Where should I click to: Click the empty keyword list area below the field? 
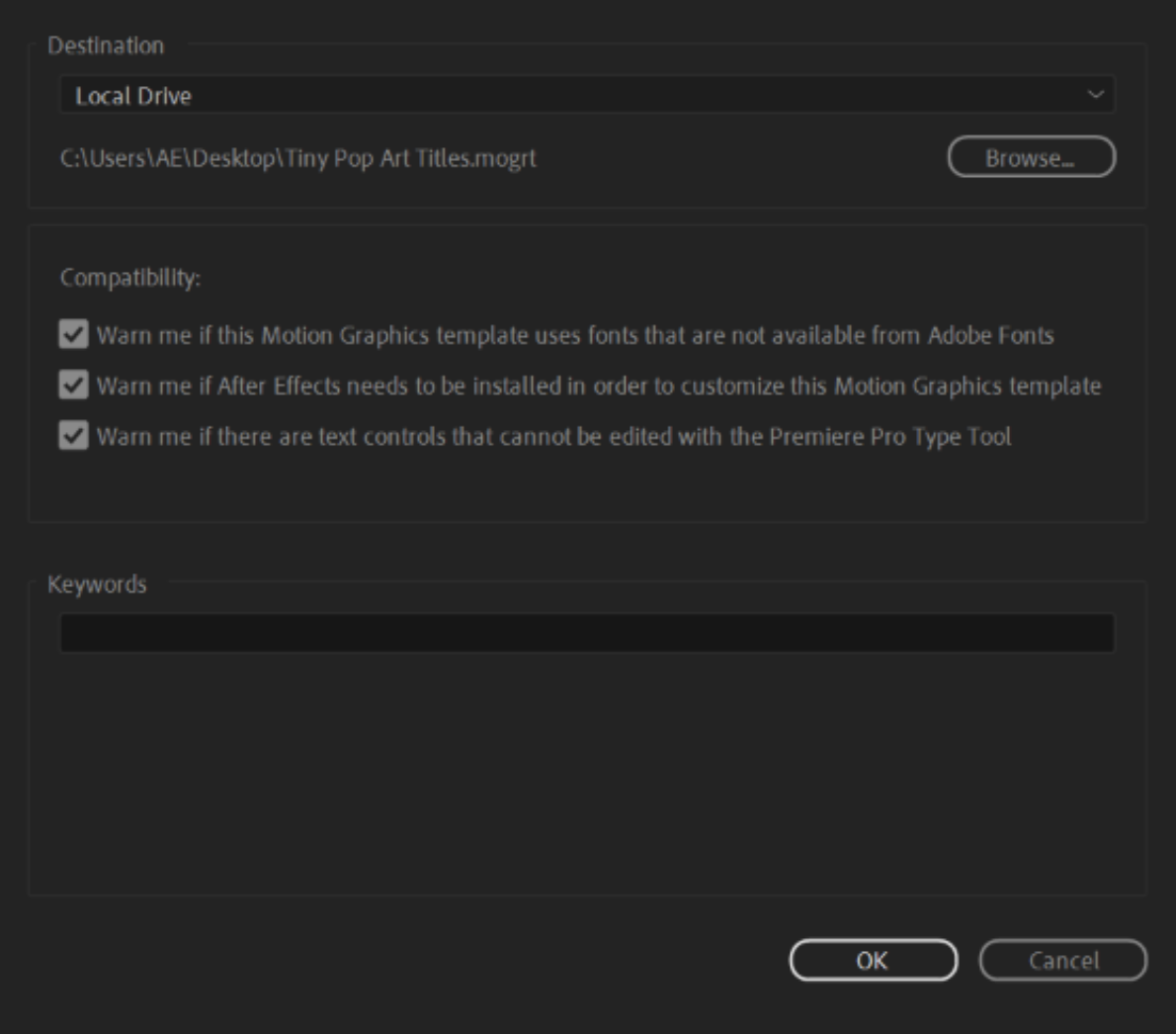pyautogui.click(x=587, y=771)
